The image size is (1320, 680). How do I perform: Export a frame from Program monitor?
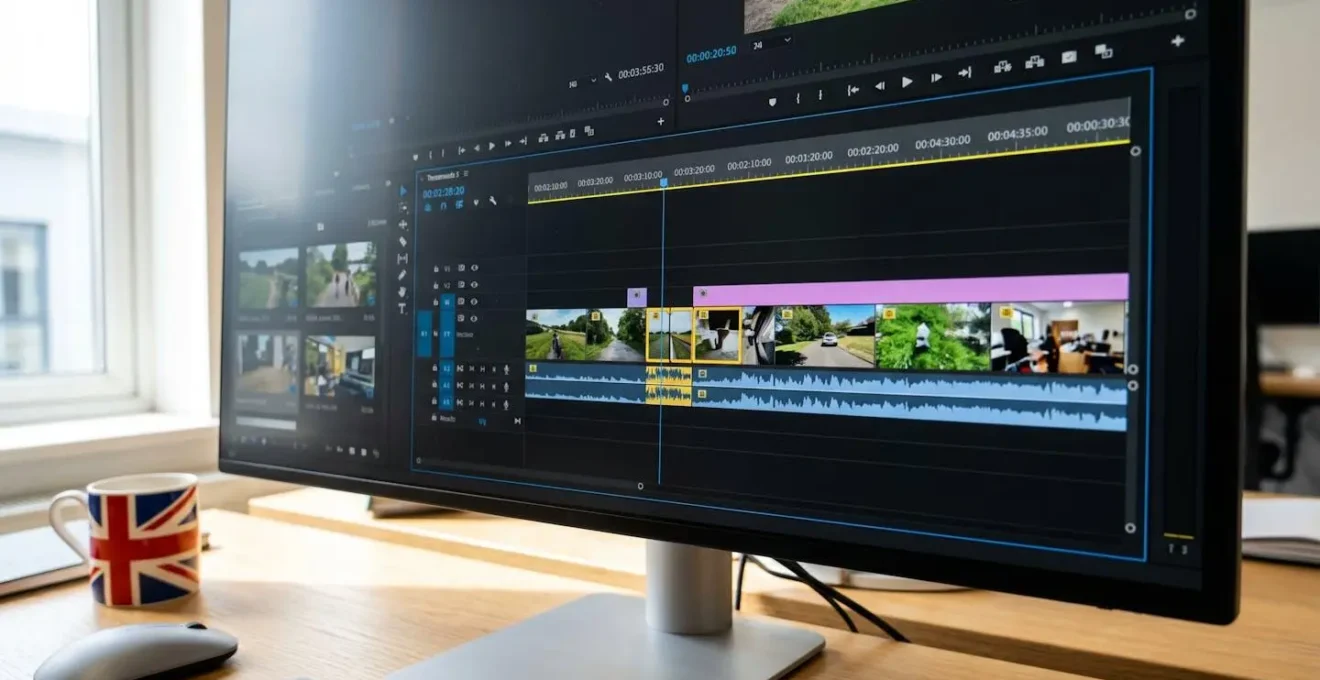click(x=1069, y=57)
